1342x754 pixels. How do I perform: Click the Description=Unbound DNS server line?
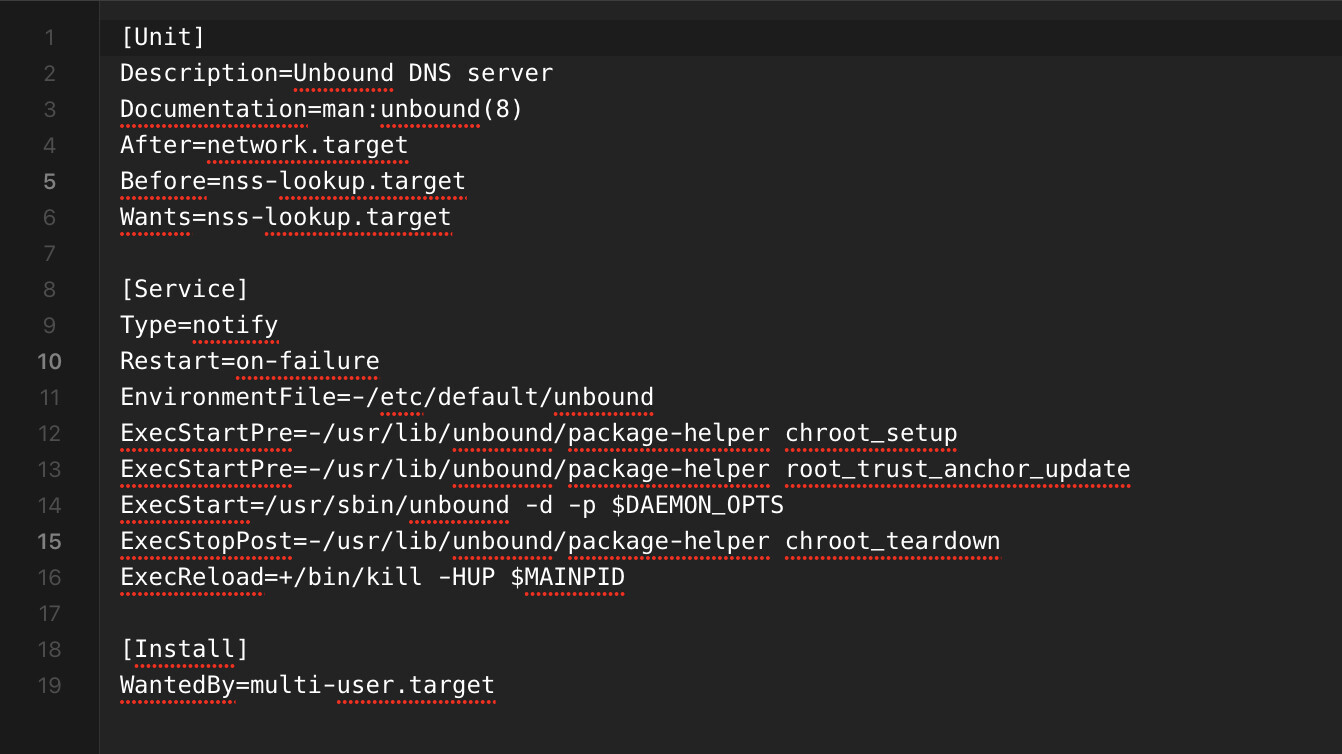(x=336, y=73)
